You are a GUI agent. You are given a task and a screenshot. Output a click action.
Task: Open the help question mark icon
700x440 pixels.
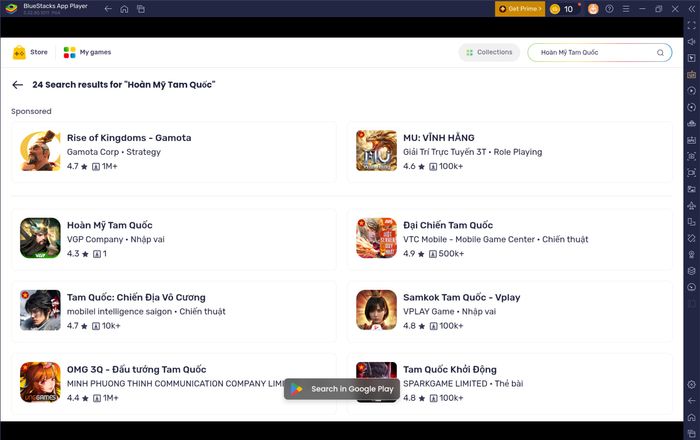[609, 9]
